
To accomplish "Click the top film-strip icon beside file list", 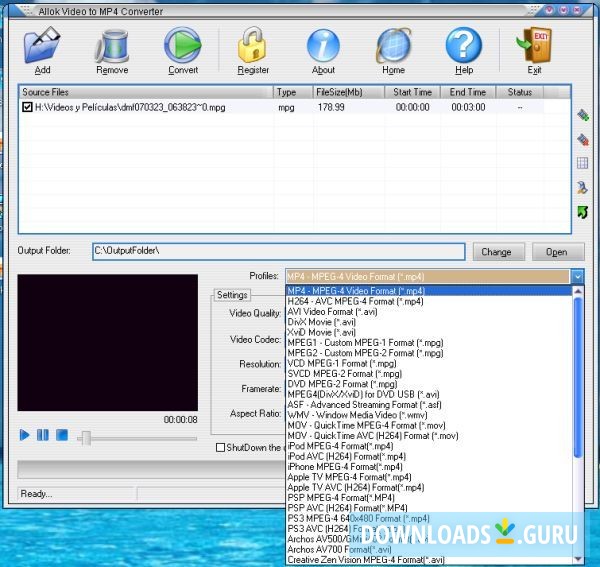I will click(583, 115).
